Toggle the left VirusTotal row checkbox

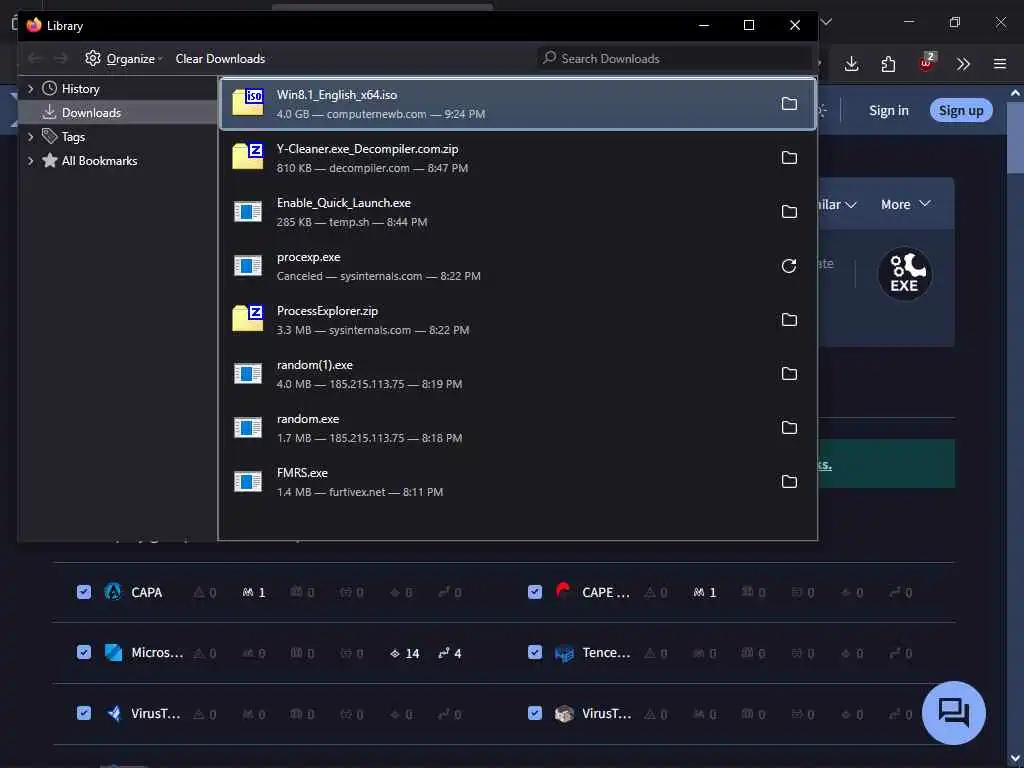pyautogui.click(x=84, y=713)
